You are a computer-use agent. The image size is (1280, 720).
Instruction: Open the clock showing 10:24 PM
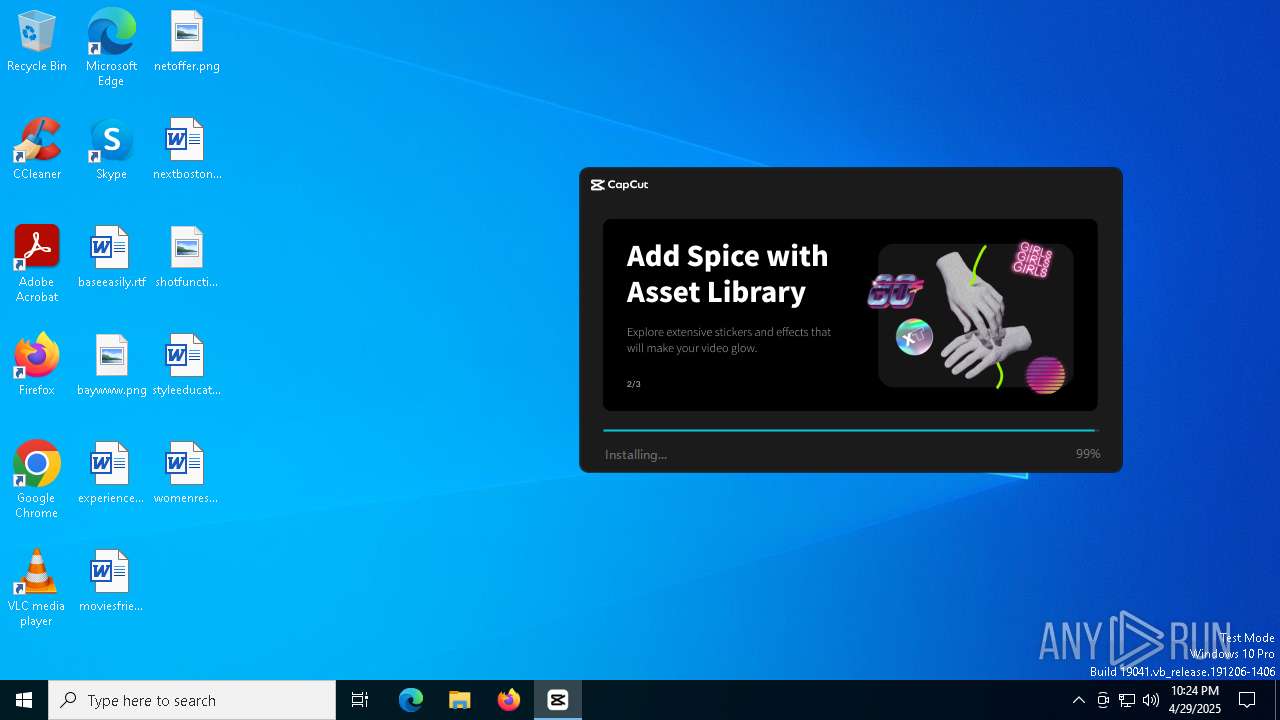click(1195, 700)
